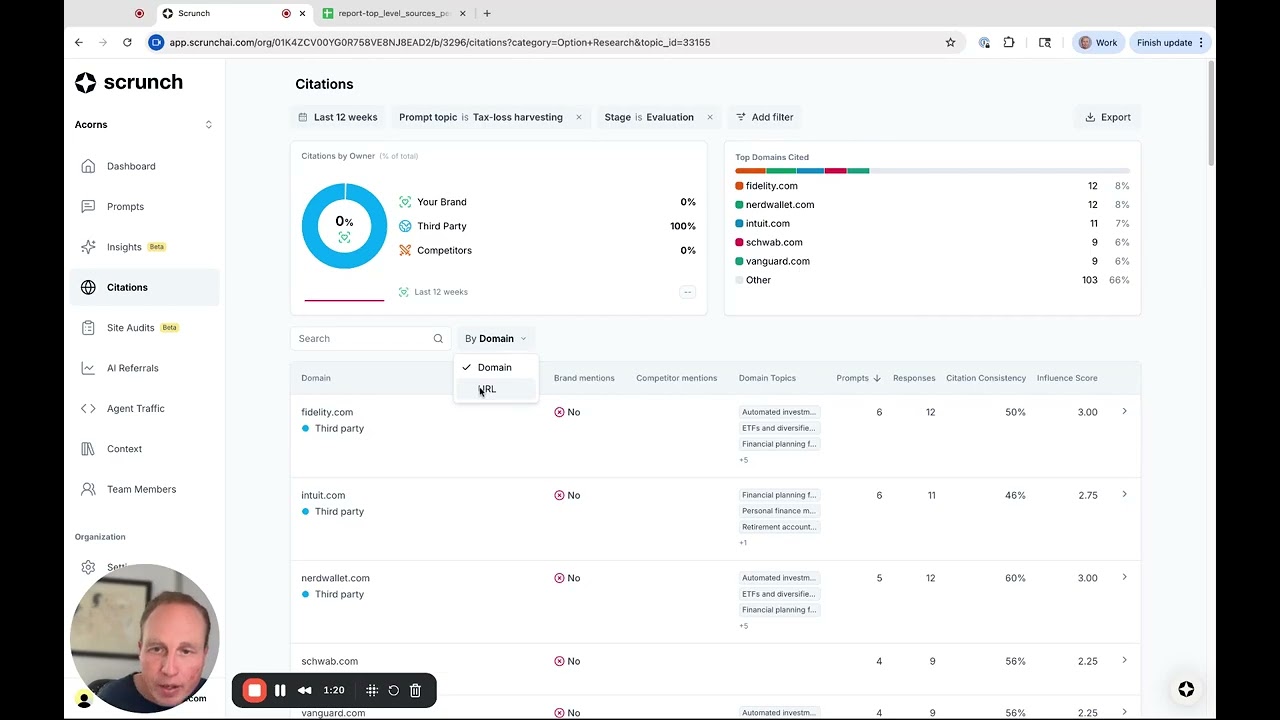Image resolution: width=1280 pixels, height=720 pixels.
Task: Toggle the By Domain dropdown
Action: pyautogui.click(x=495, y=338)
